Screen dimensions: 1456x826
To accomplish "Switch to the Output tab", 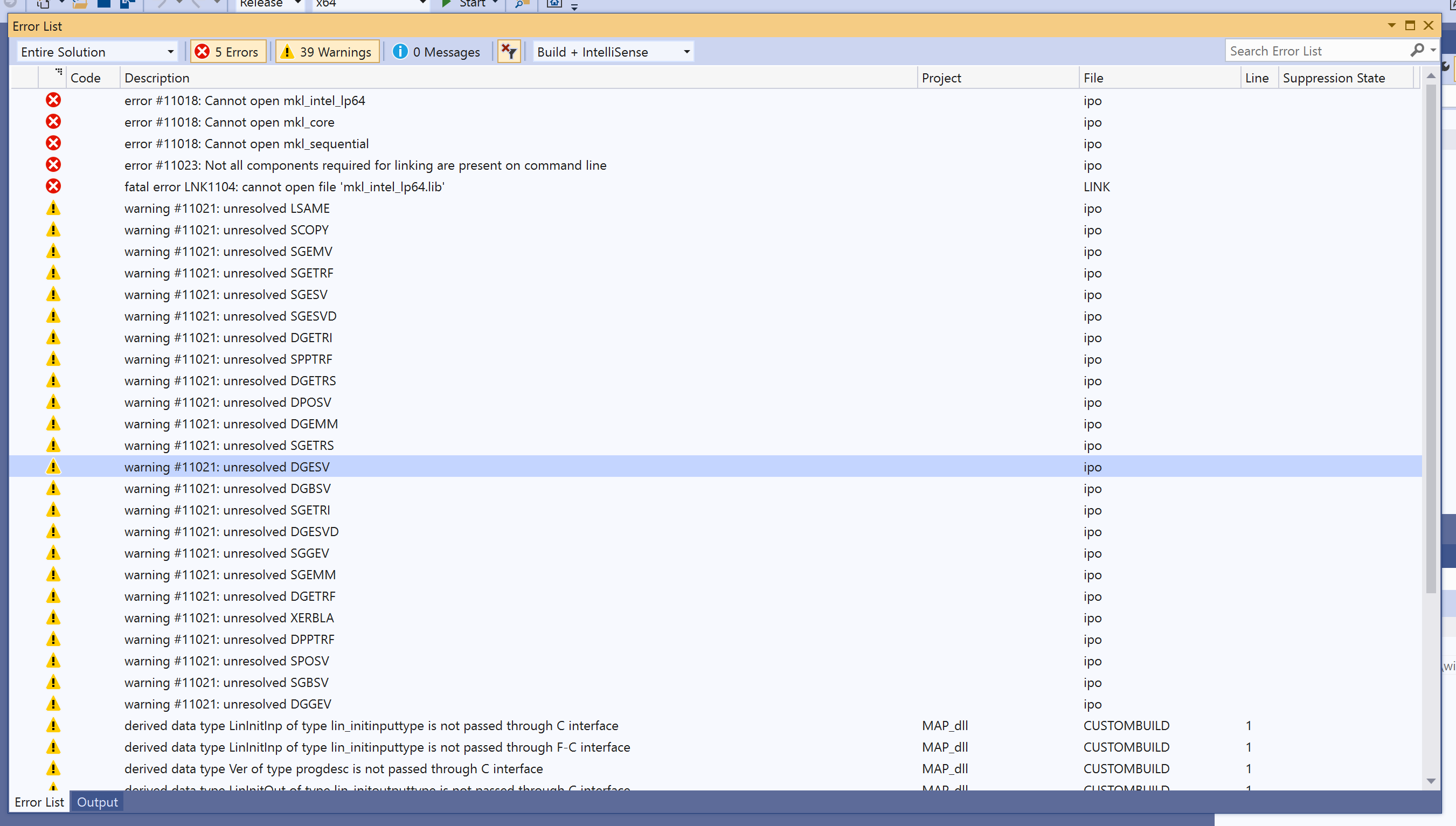I will click(x=97, y=802).
